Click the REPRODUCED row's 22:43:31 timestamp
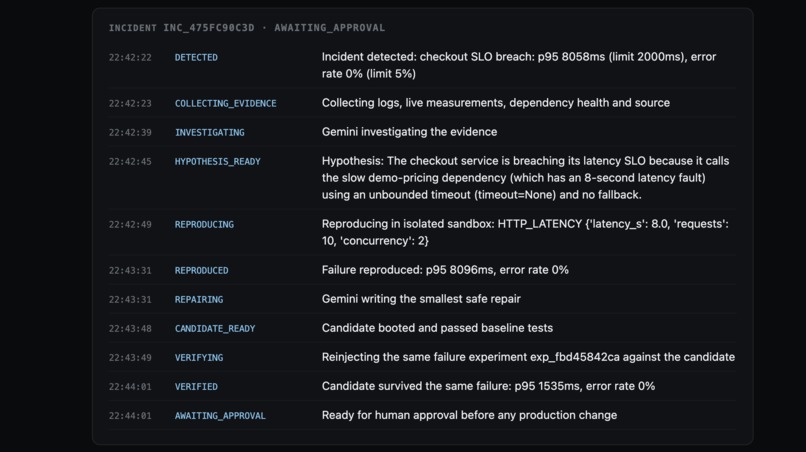Image resolution: width=806 pixels, height=452 pixels. (130, 270)
